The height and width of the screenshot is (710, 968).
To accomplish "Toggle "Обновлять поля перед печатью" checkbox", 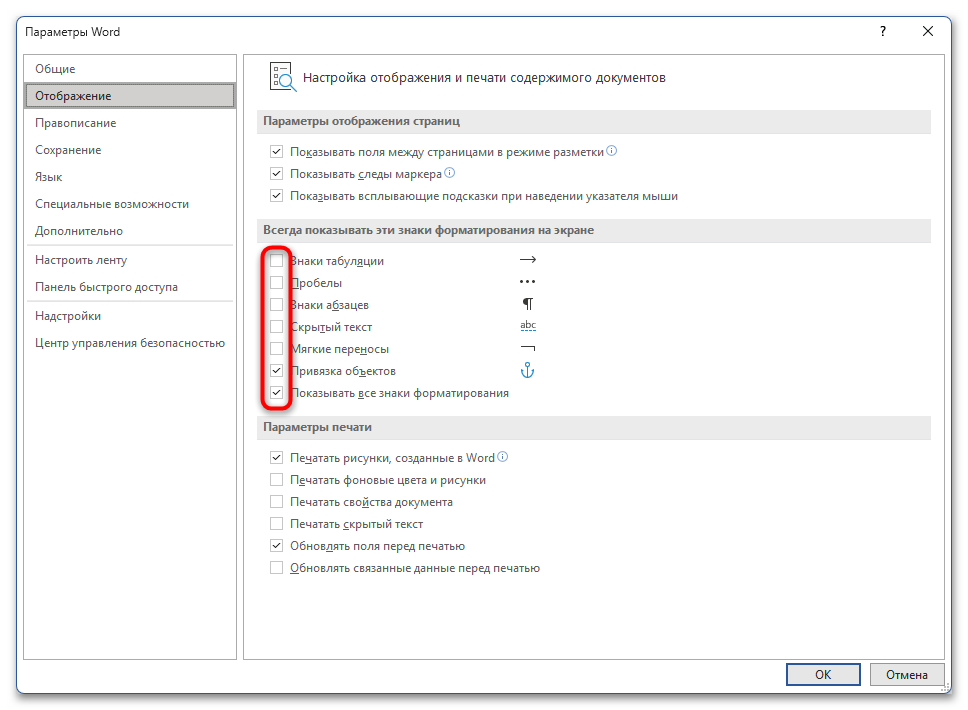I will [x=277, y=546].
